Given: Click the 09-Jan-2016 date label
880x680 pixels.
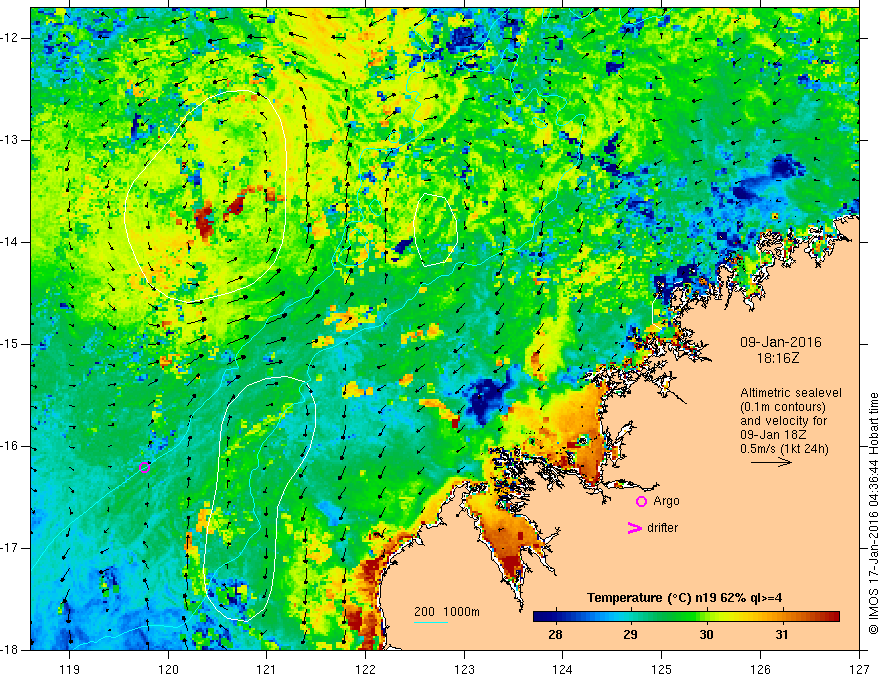Looking at the screenshot, I should point(781,342).
